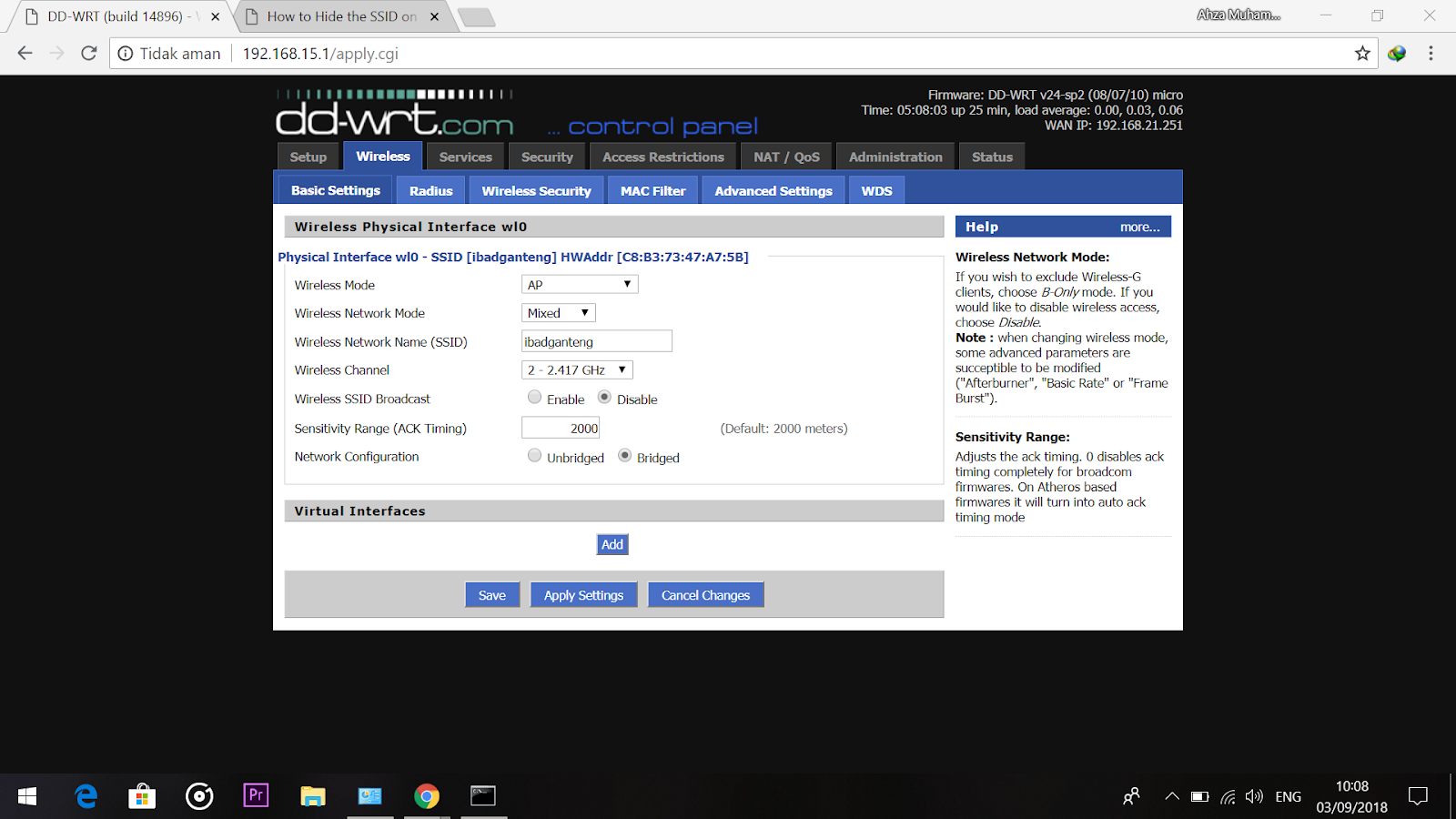Open the Wireless Network Mode dropdown
The height and width of the screenshot is (819, 1456).
tap(558, 312)
